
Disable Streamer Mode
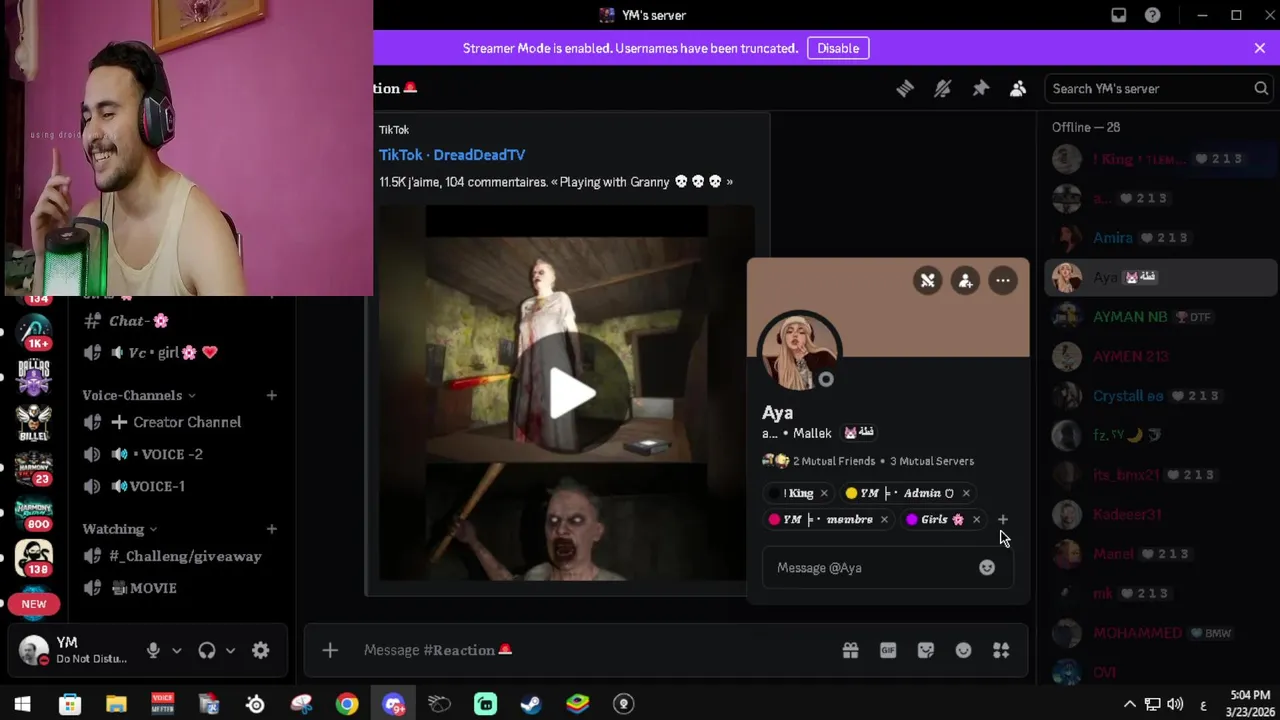click(x=838, y=48)
